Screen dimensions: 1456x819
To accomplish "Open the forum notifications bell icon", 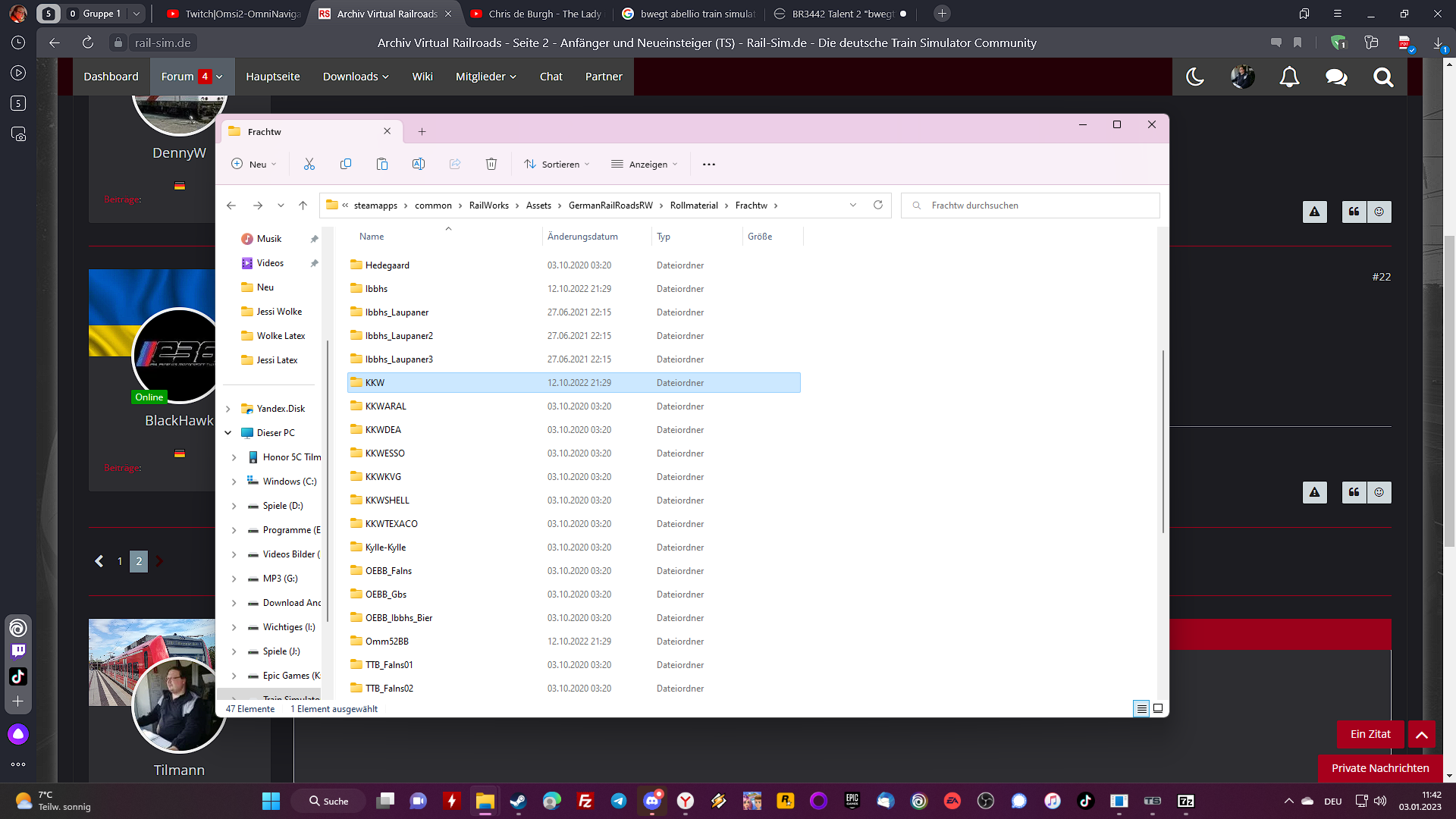I will tap(1289, 77).
